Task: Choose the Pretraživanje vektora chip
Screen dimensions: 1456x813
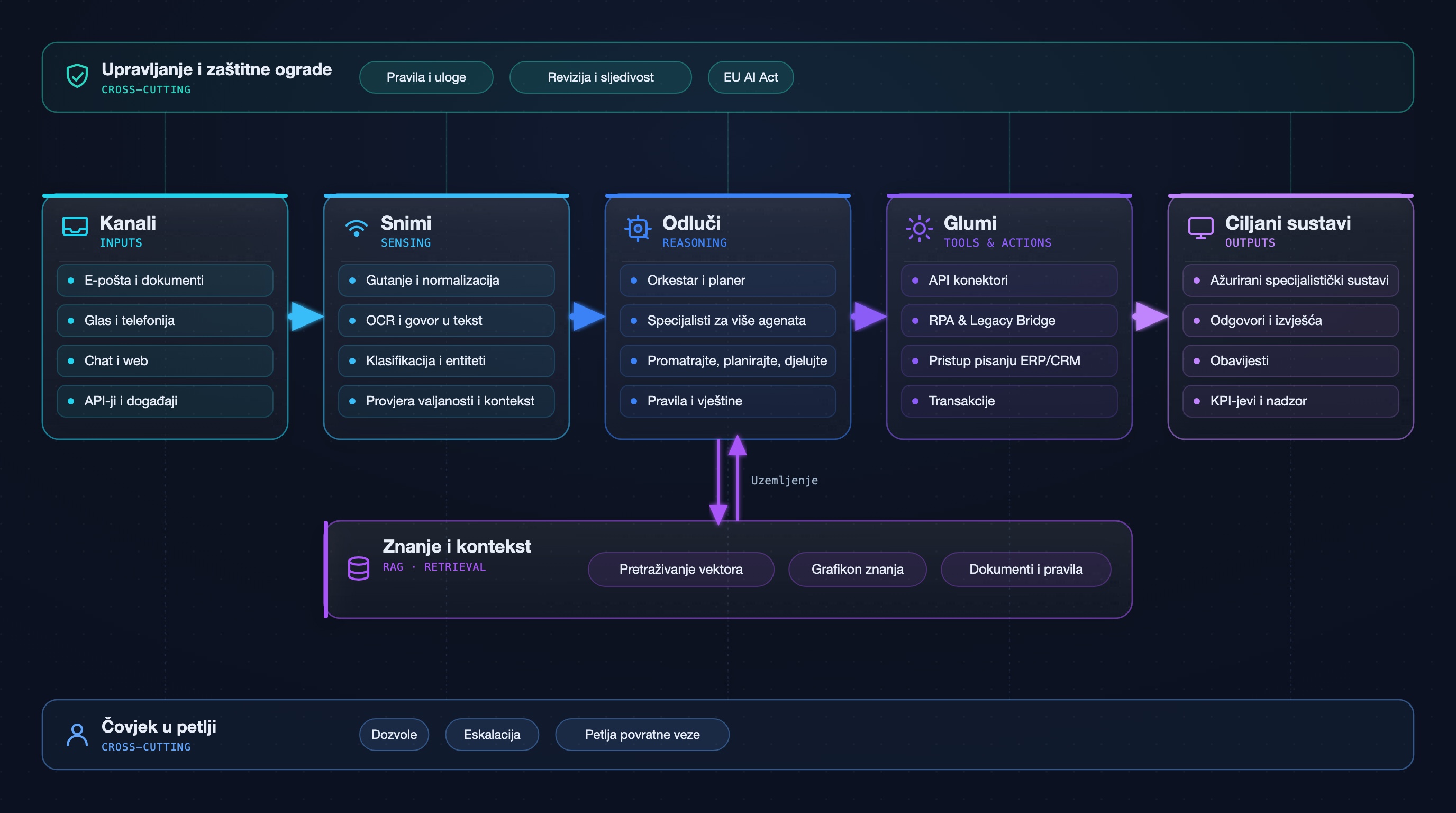Action: (680, 569)
